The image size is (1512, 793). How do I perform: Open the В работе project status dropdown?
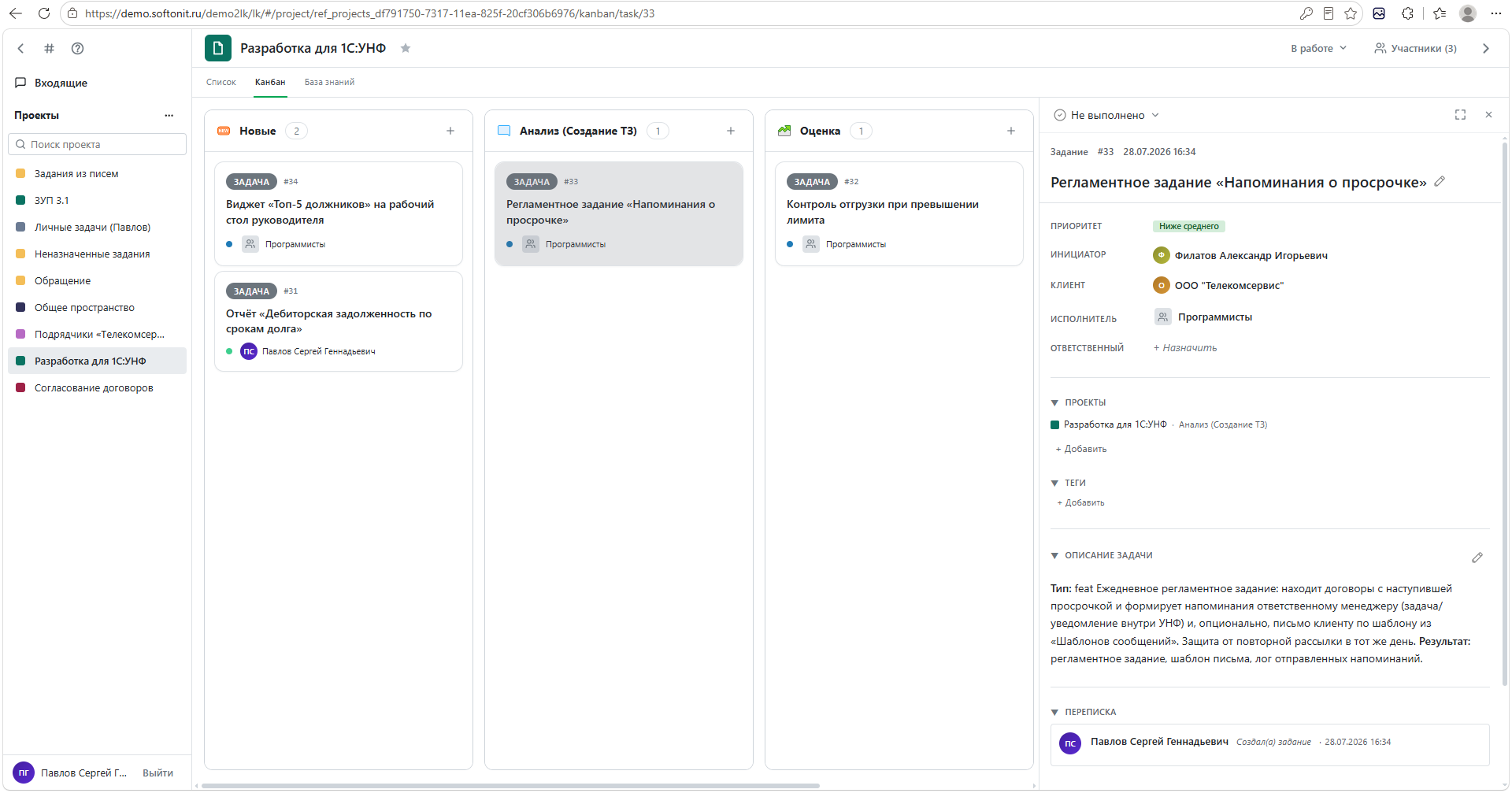tap(1318, 48)
